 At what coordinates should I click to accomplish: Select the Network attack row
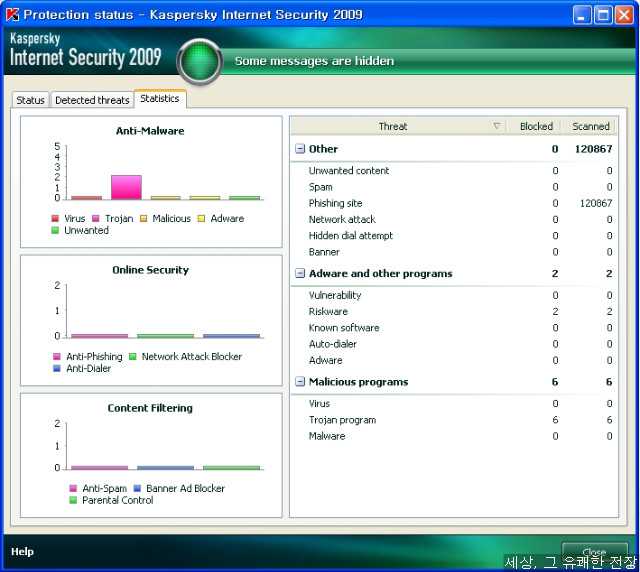pos(454,220)
